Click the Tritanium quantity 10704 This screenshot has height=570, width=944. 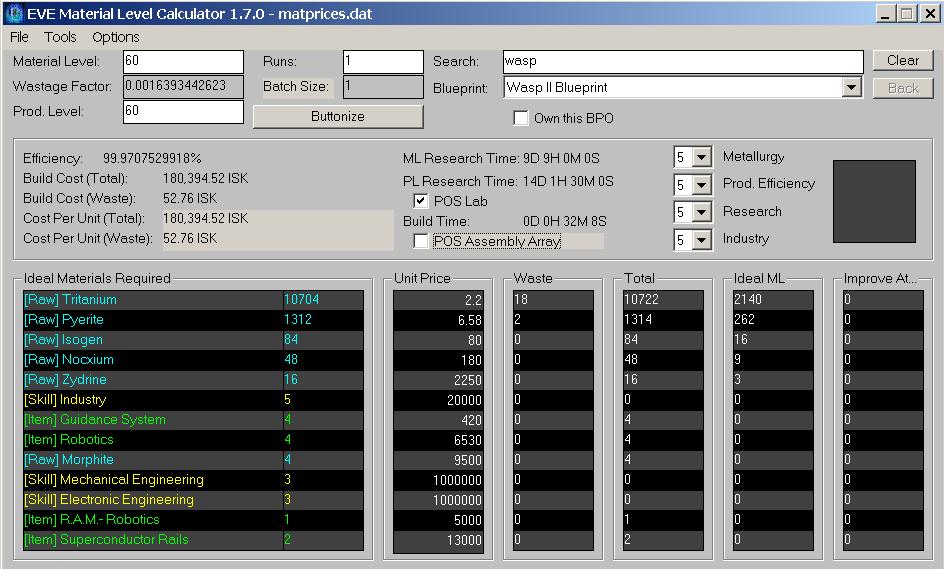coord(302,300)
